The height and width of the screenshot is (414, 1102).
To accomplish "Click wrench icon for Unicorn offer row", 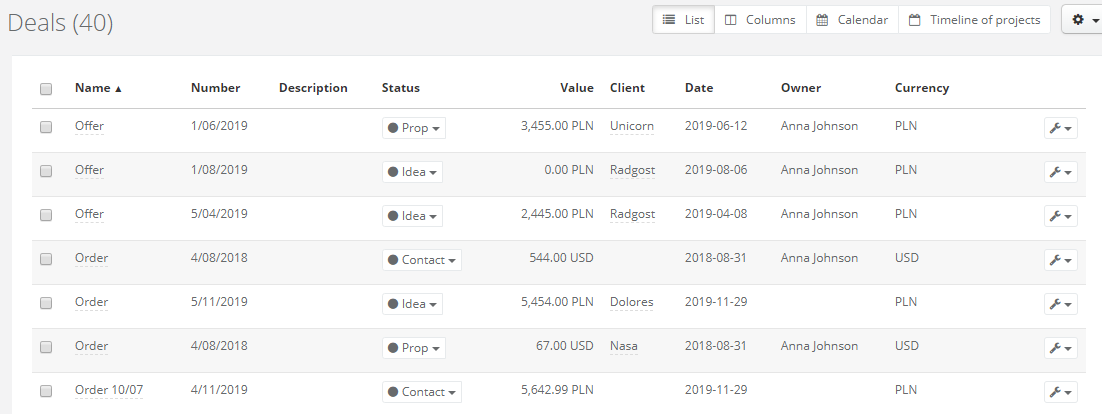I will pyautogui.click(x=1061, y=128).
